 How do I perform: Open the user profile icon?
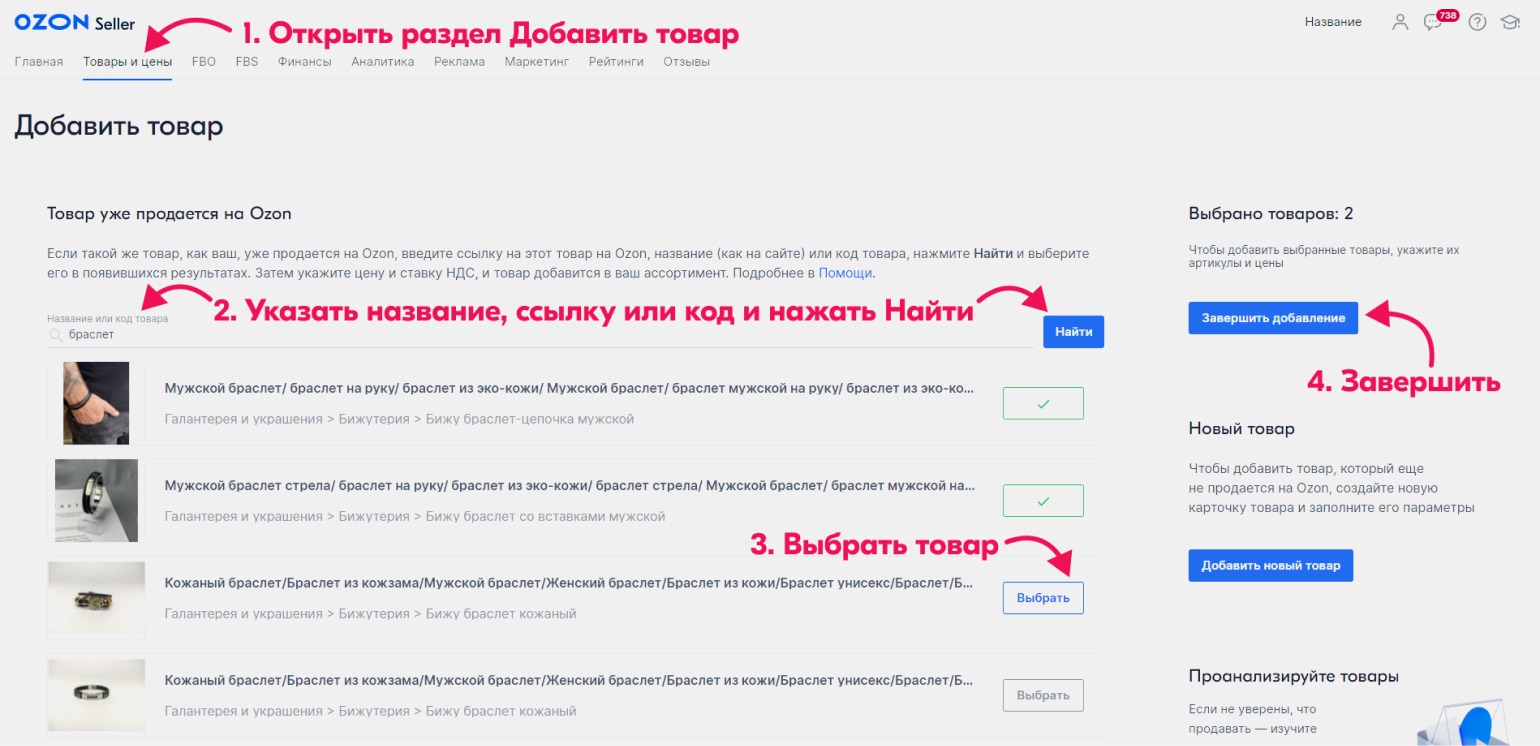(1400, 22)
